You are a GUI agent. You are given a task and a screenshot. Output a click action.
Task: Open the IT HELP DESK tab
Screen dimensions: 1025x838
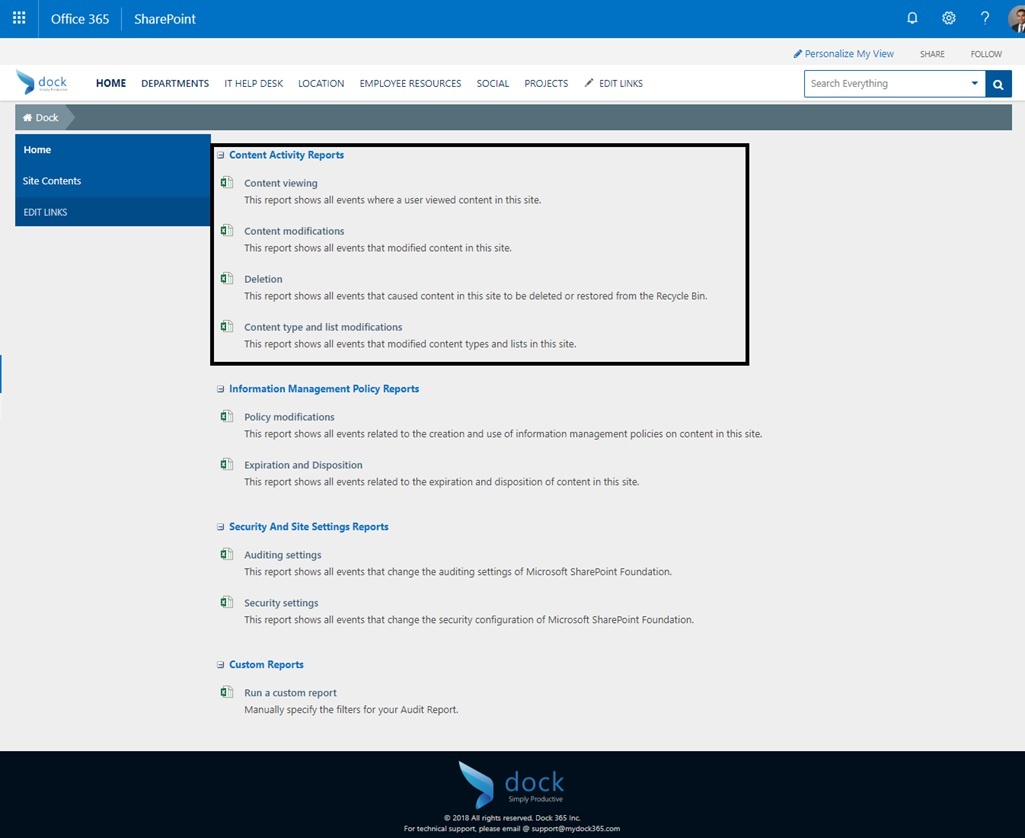[x=253, y=83]
